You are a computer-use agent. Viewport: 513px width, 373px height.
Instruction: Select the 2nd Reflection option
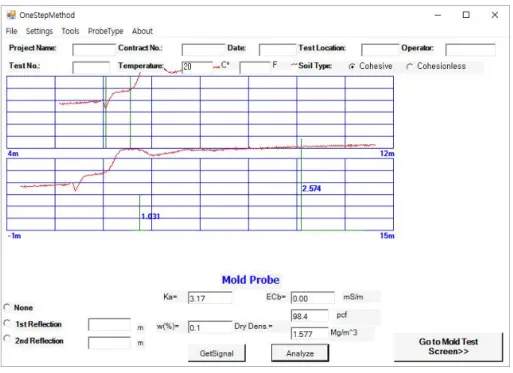(x=33, y=341)
